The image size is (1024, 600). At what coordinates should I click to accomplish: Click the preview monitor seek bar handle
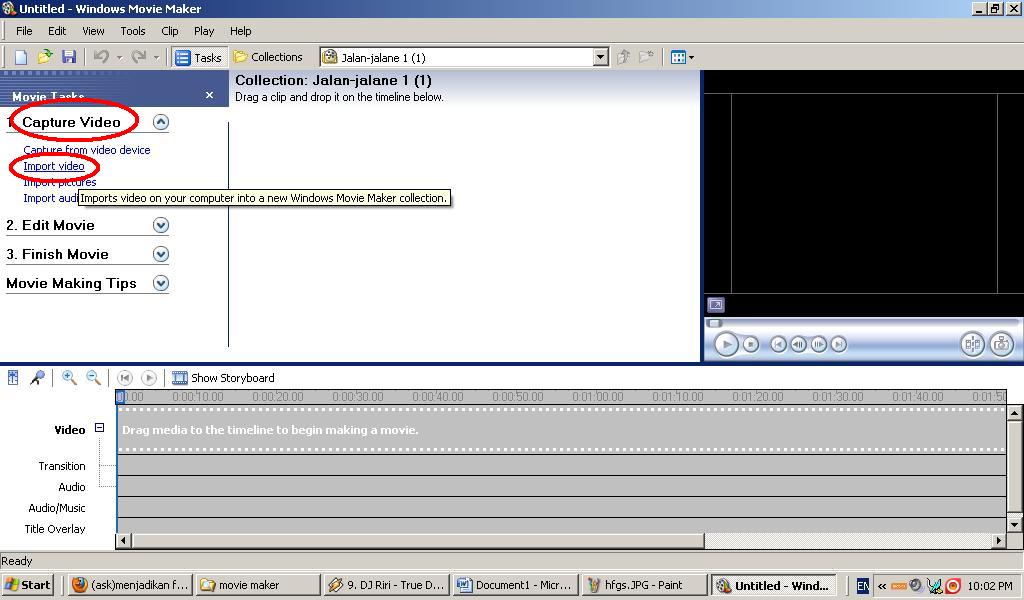714,323
